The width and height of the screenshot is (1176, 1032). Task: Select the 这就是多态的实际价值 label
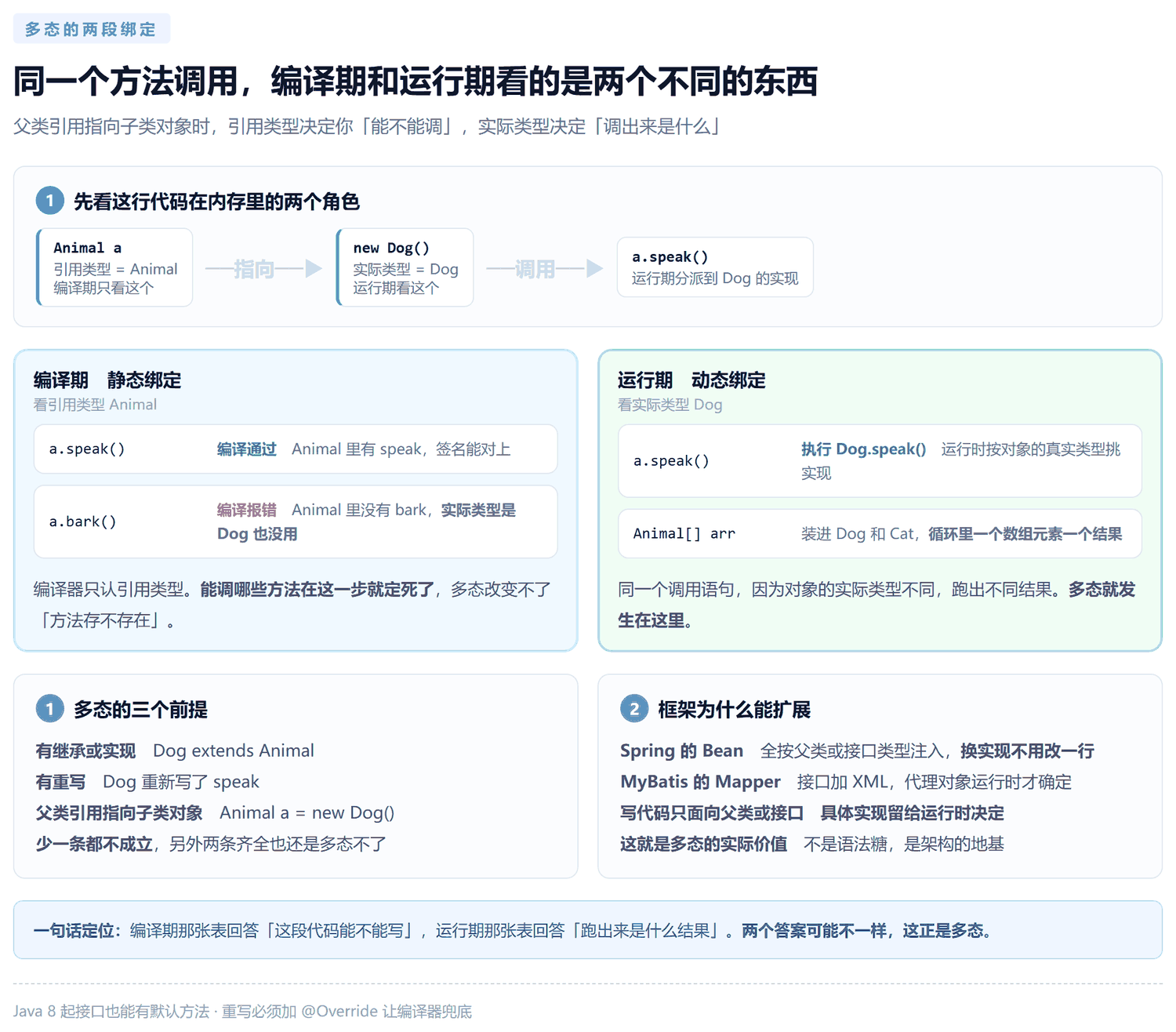(x=704, y=844)
